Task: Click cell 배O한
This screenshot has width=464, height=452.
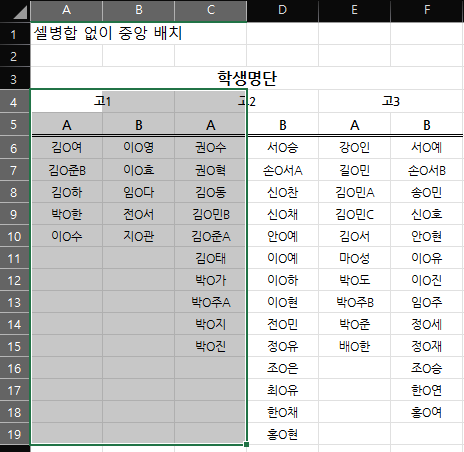Action: [x=354, y=346]
